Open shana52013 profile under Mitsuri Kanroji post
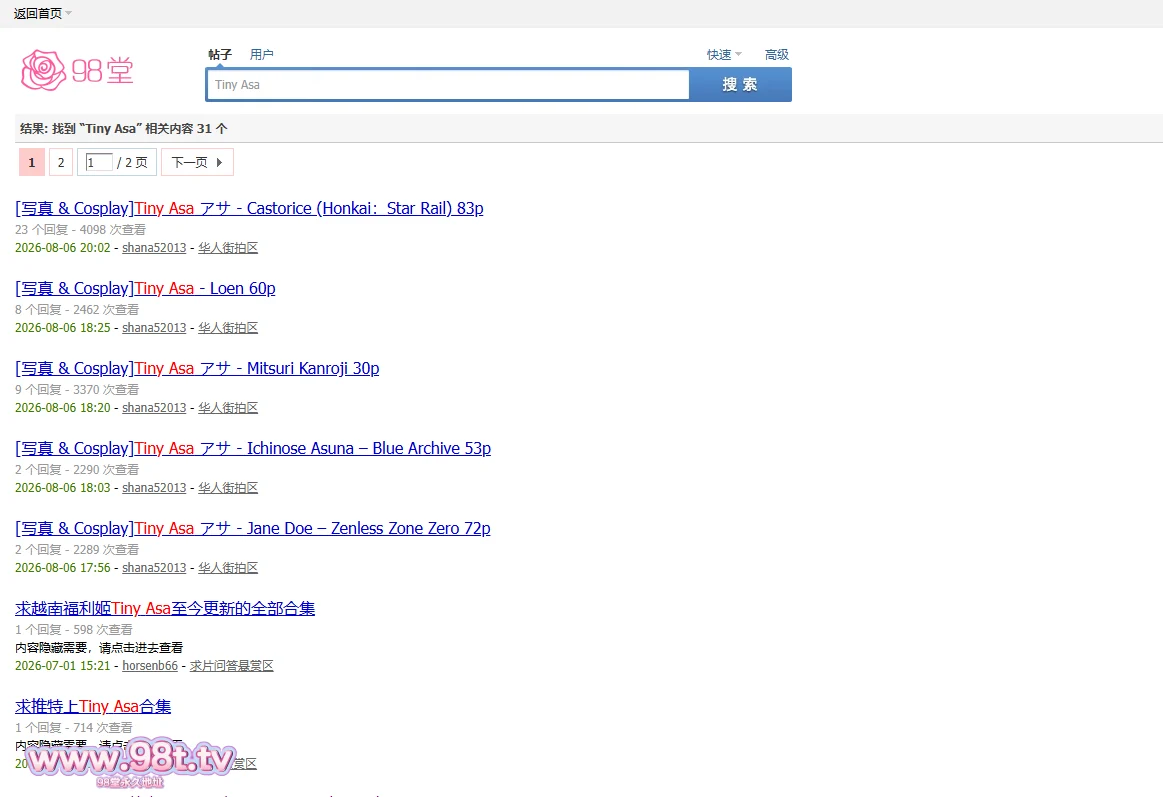1163x797 pixels. pos(154,408)
